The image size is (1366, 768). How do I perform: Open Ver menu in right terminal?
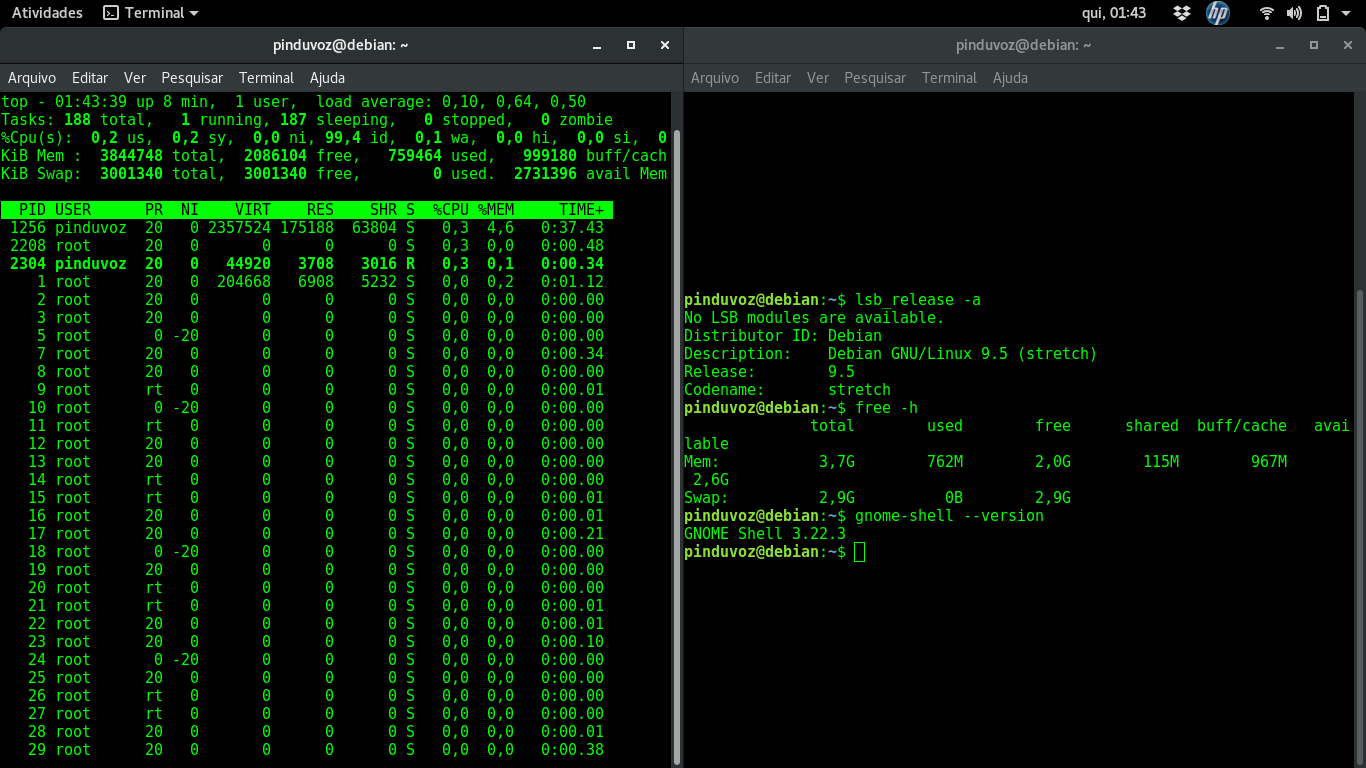click(x=818, y=77)
